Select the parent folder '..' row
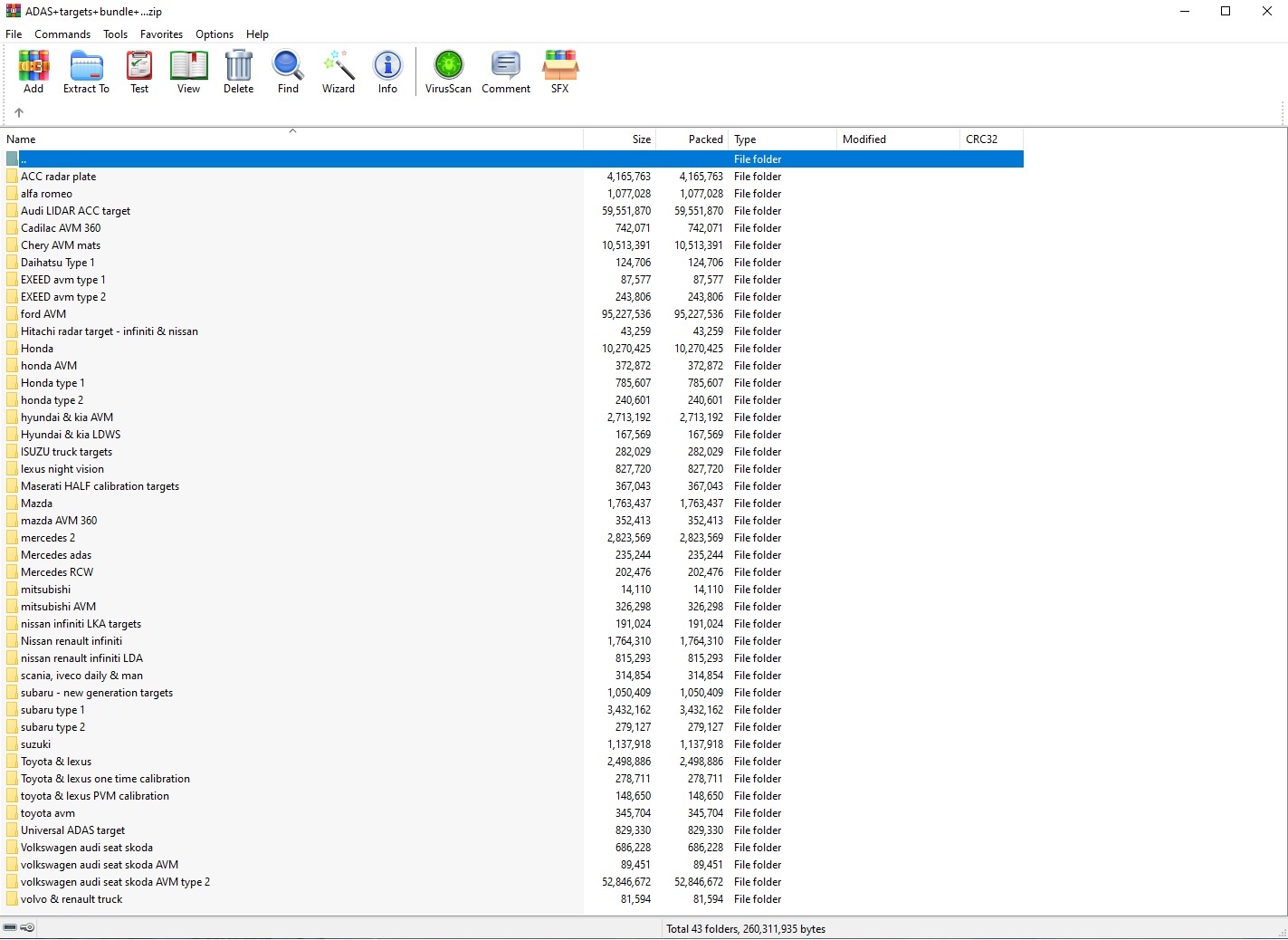The height and width of the screenshot is (940, 1288). click(x=513, y=159)
